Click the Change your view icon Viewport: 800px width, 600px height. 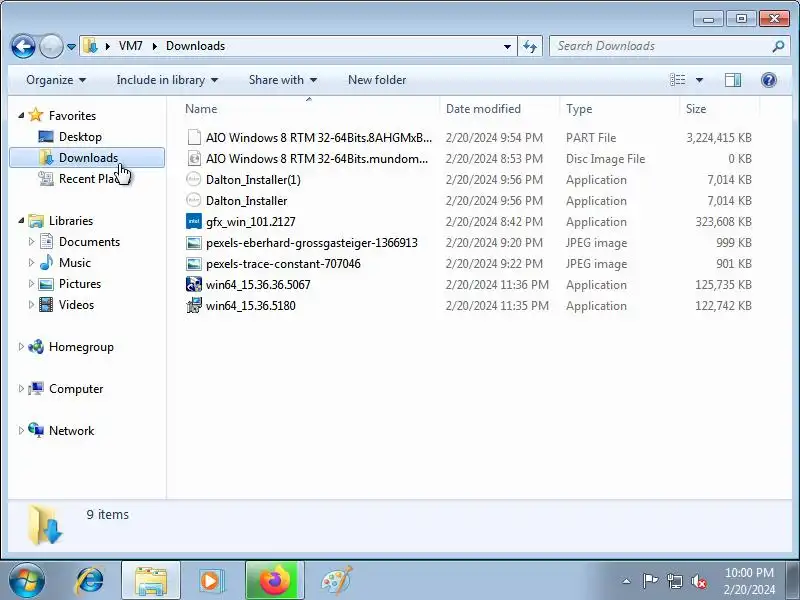[678, 80]
